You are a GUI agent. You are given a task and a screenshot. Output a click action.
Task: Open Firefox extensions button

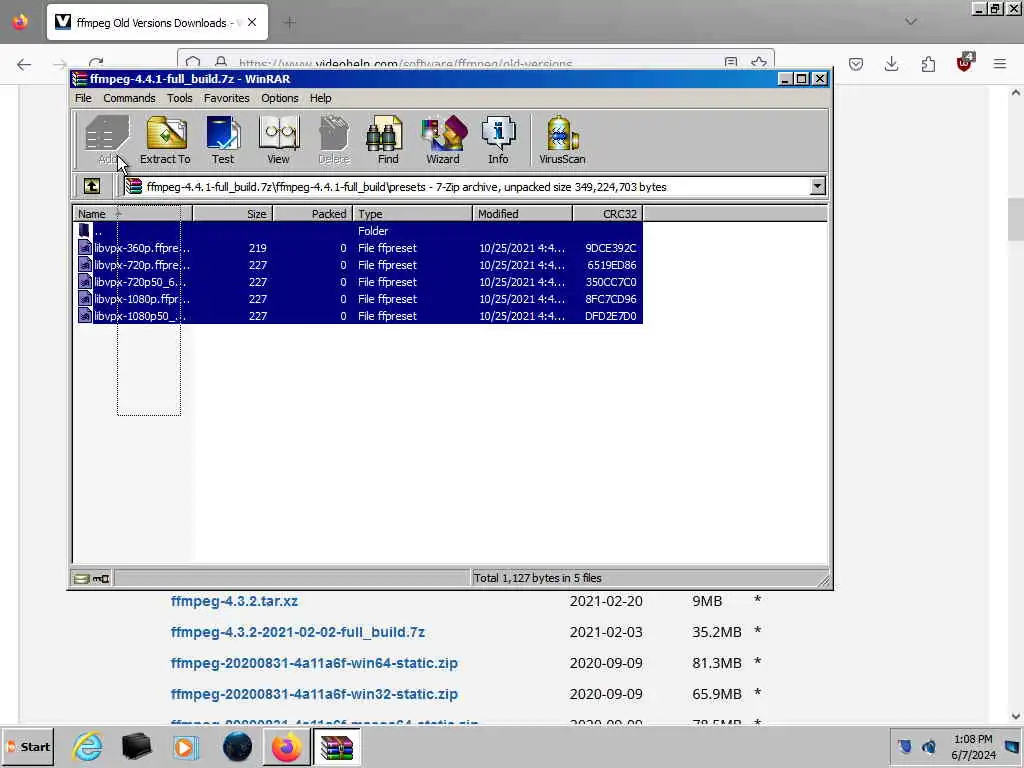(x=928, y=64)
